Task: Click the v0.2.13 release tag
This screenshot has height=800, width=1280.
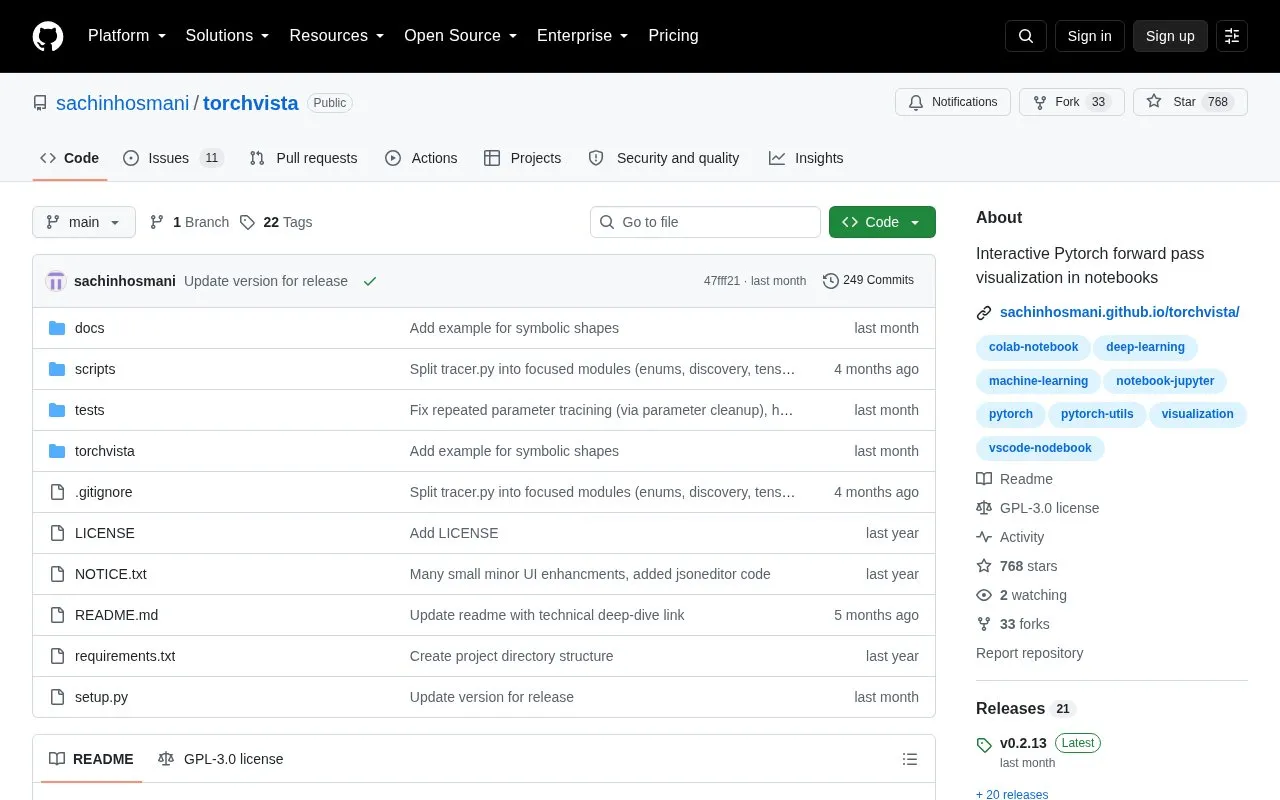Action: click(1022, 743)
